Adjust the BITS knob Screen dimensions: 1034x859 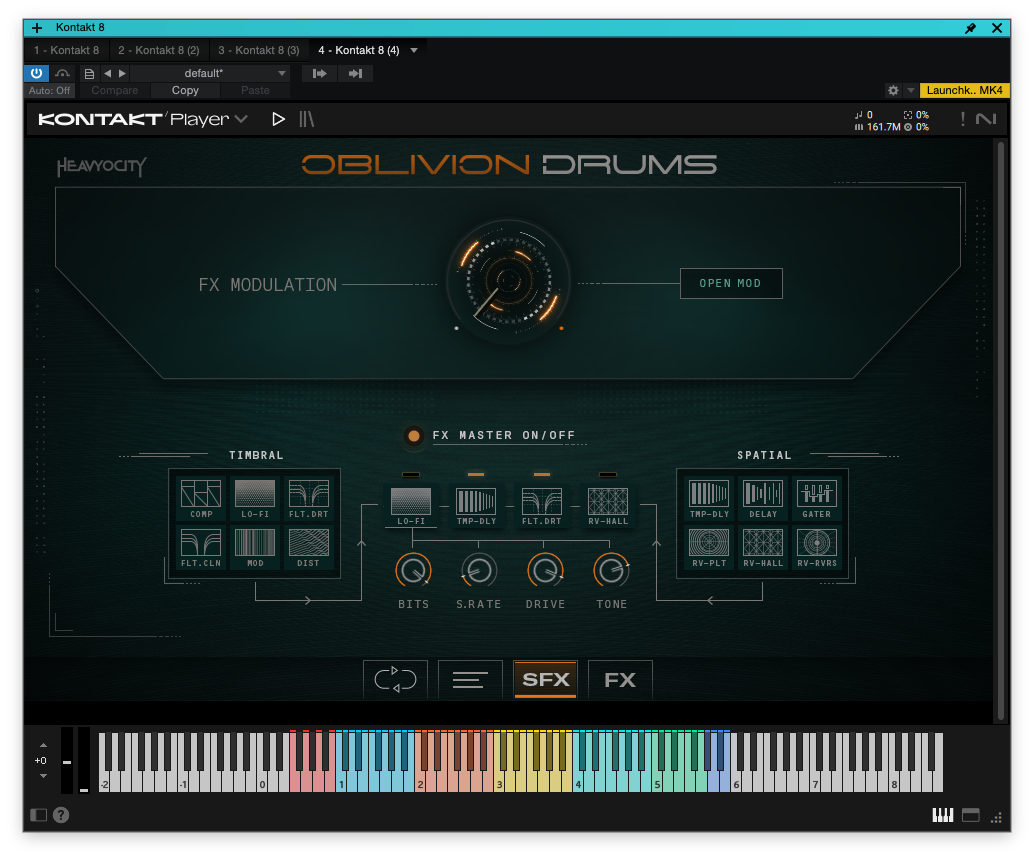pyautogui.click(x=413, y=571)
